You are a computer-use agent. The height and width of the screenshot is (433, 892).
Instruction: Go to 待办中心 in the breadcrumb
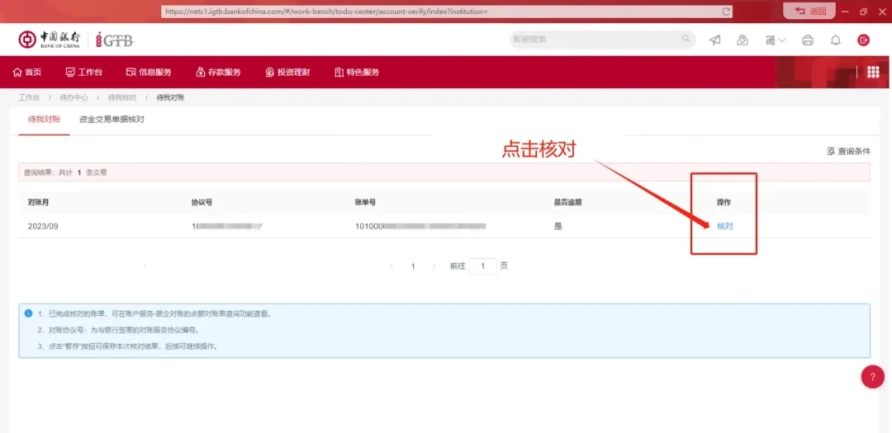(x=74, y=97)
